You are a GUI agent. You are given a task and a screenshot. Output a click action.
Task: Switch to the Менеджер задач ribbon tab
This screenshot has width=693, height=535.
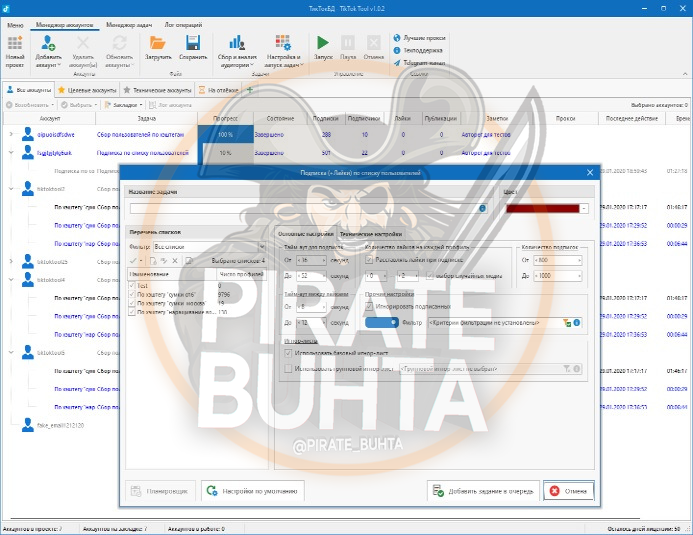pos(129,25)
